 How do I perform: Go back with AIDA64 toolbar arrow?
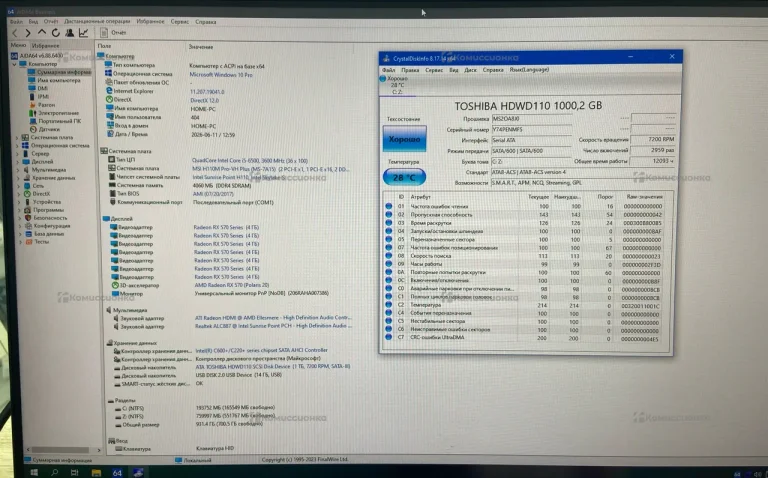coord(15,33)
